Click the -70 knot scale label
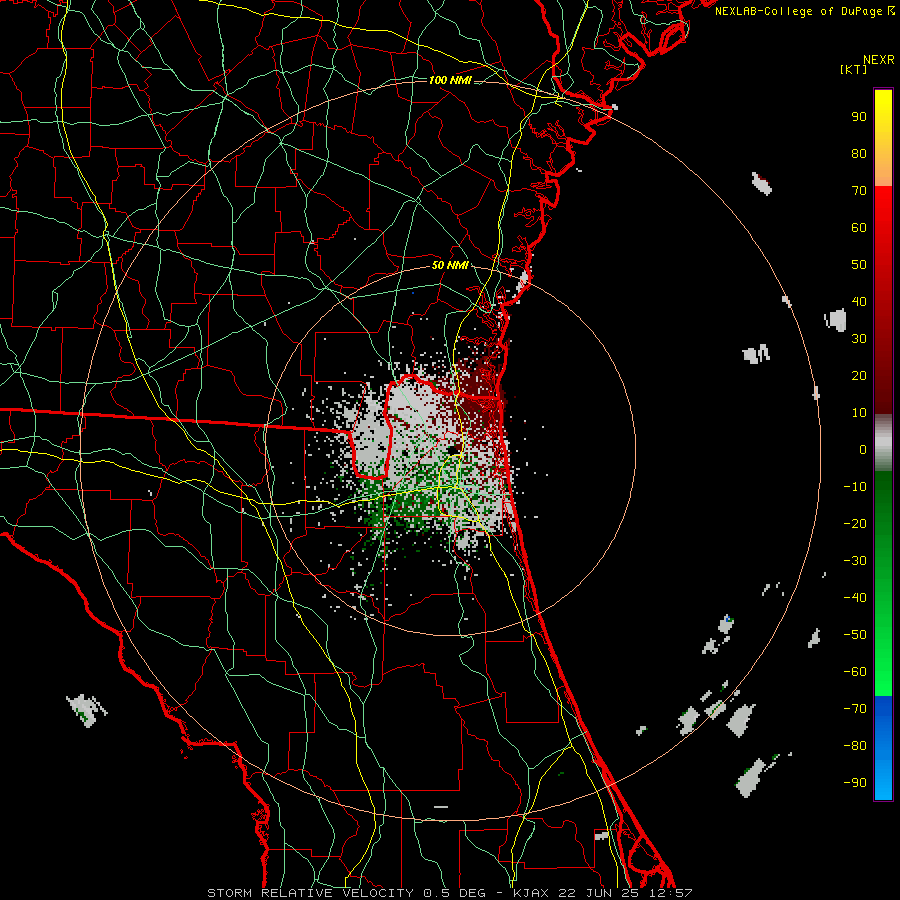The height and width of the screenshot is (900, 900). click(855, 709)
